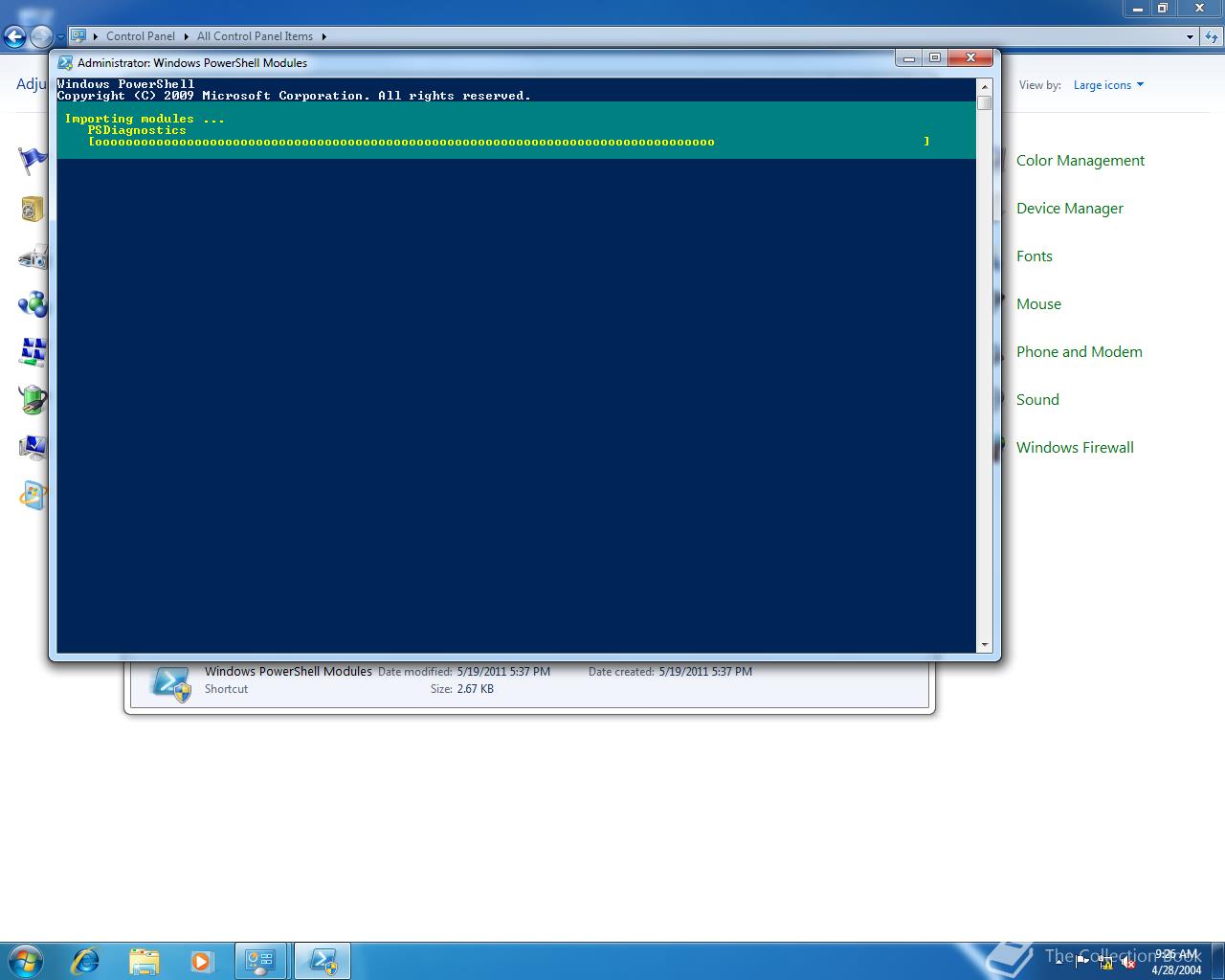Viewport: 1225px width, 980px height.
Task: Click the PowerShell window title bar icon
Action: (x=65, y=63)
